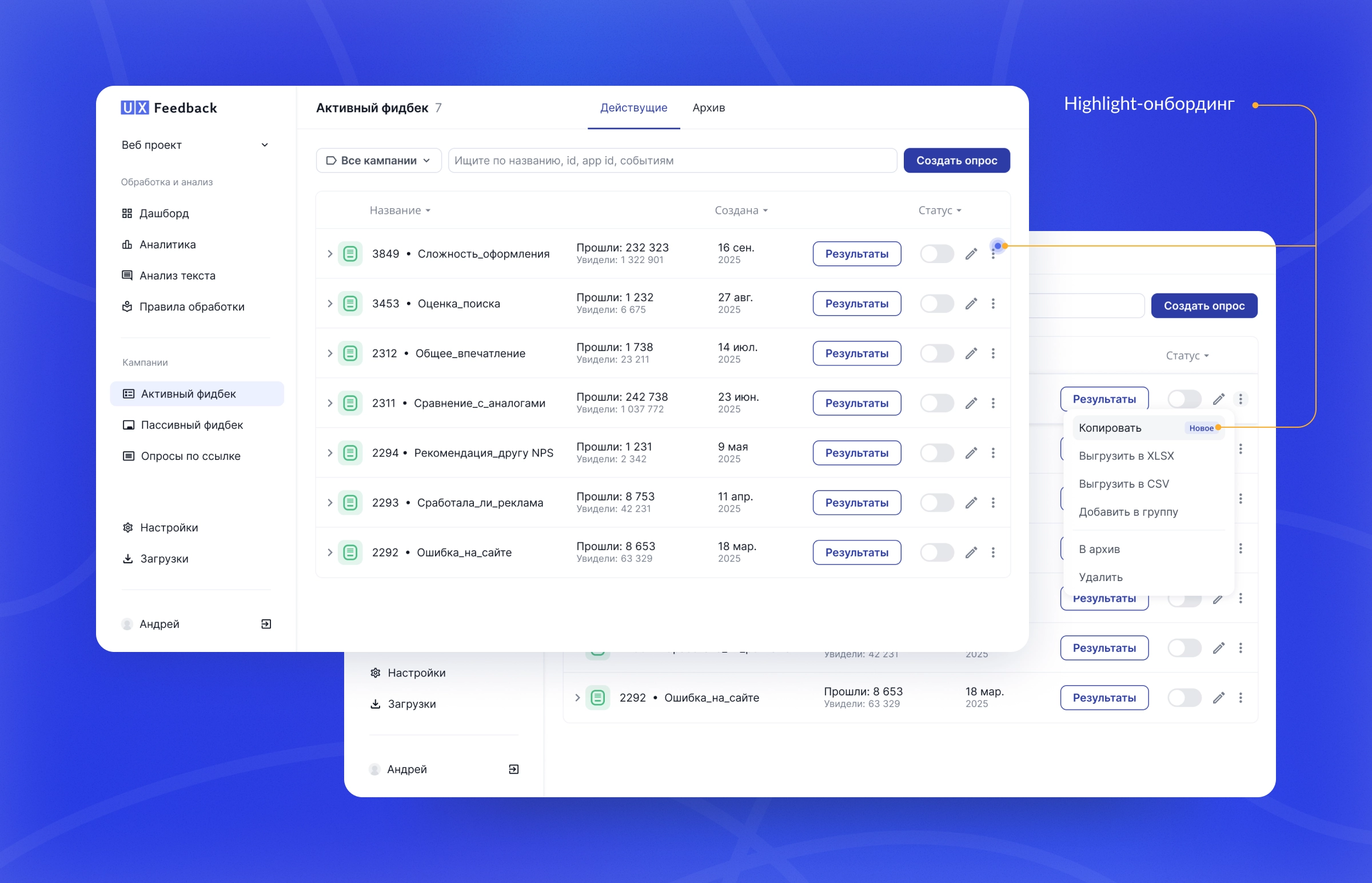Choose Удалить in context menu
Screen dimensions: 1372x883
[1100, 577]
